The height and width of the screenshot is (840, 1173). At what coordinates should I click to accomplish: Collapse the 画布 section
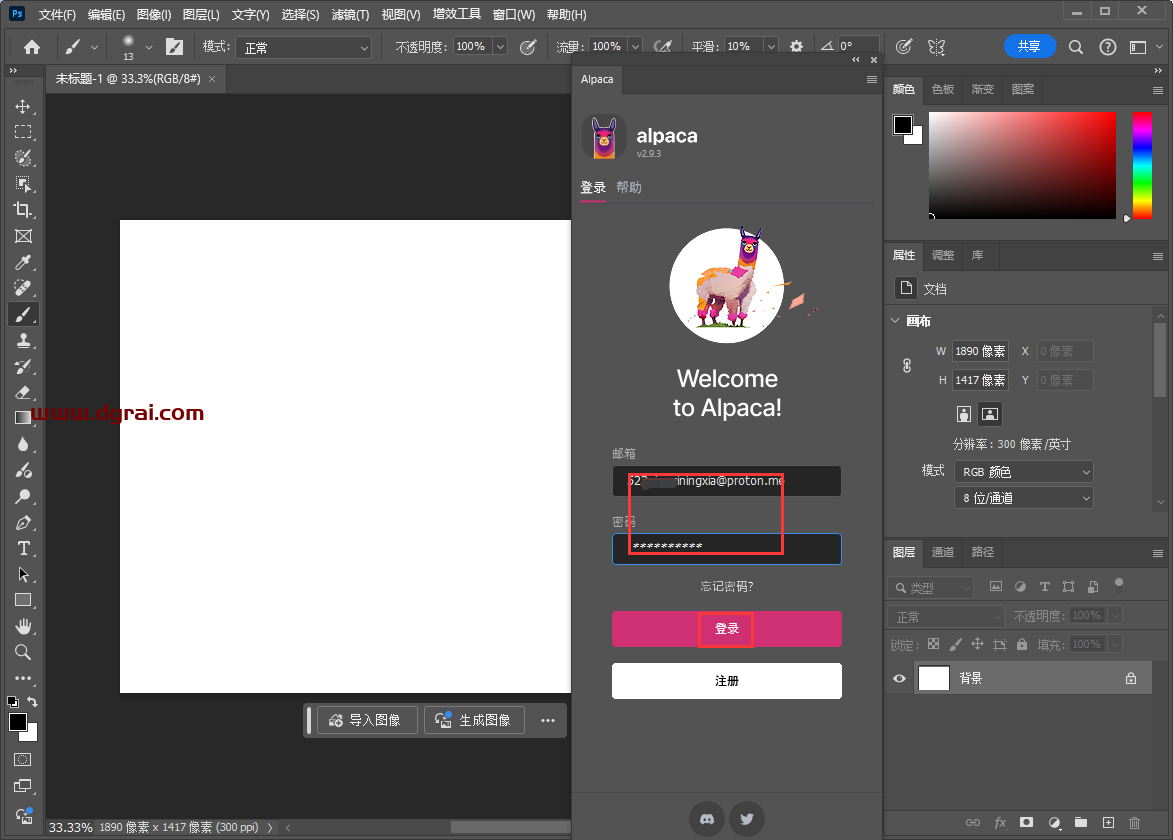click(894, 321)
